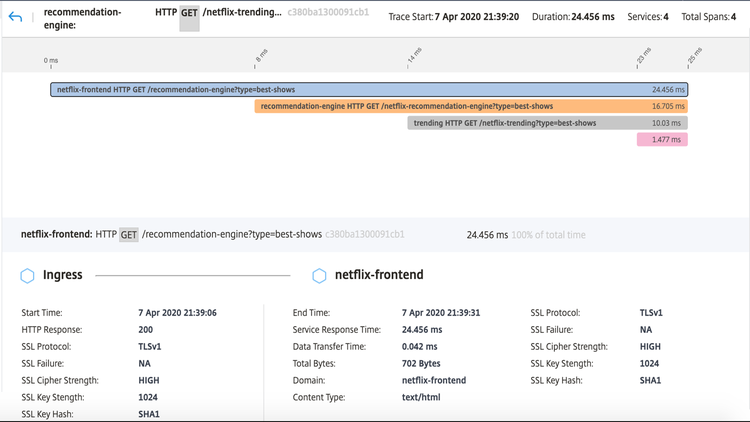Click Ingress SSL Protocol value TLSv1
The width and height of the screenshot is (750, 422).
coord(150,346)
